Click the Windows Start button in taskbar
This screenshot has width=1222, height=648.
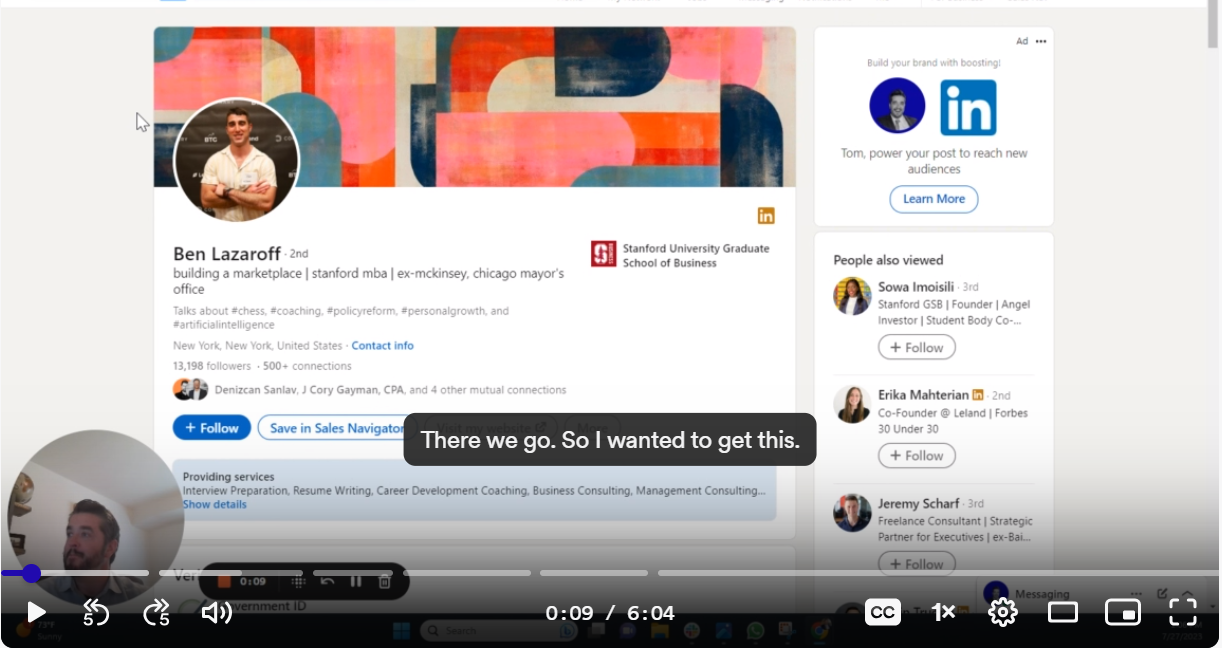(x=401, y=630)
